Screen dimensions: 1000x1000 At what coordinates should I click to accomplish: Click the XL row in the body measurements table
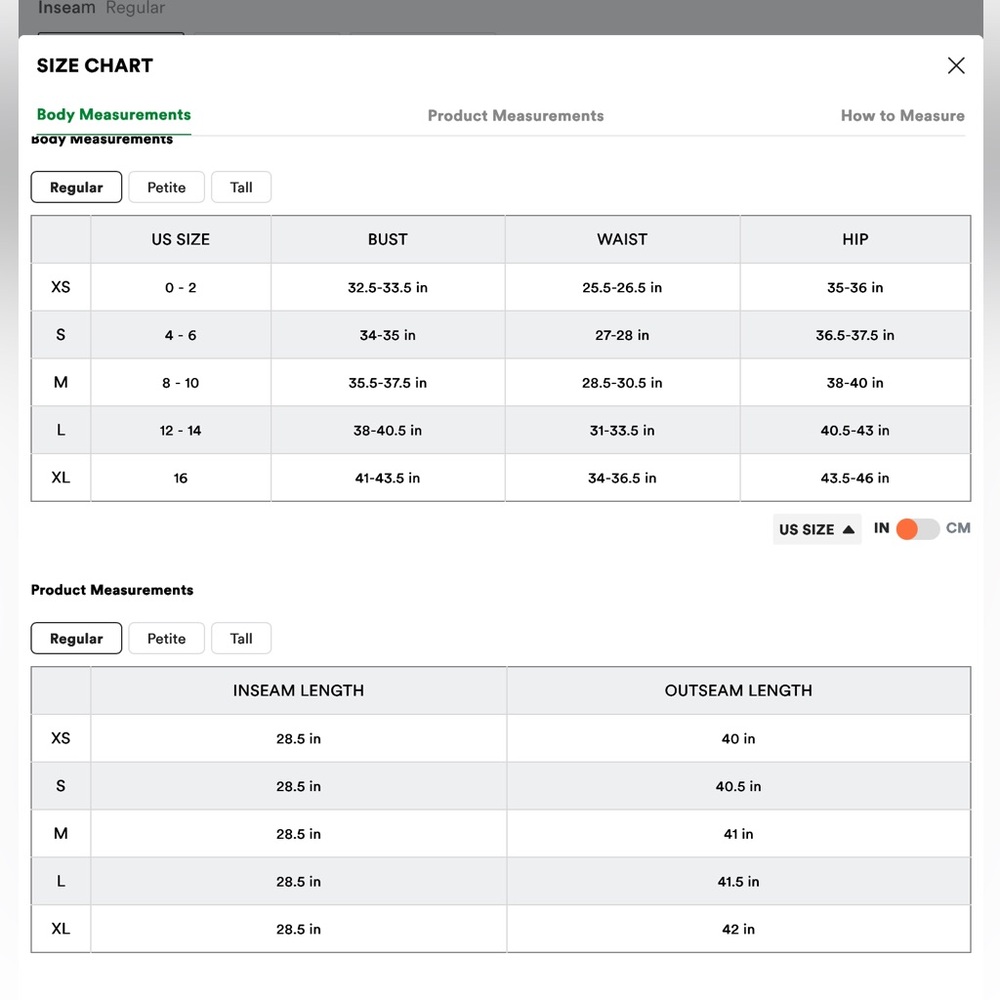pyautogui.click(x=501, y=478)
